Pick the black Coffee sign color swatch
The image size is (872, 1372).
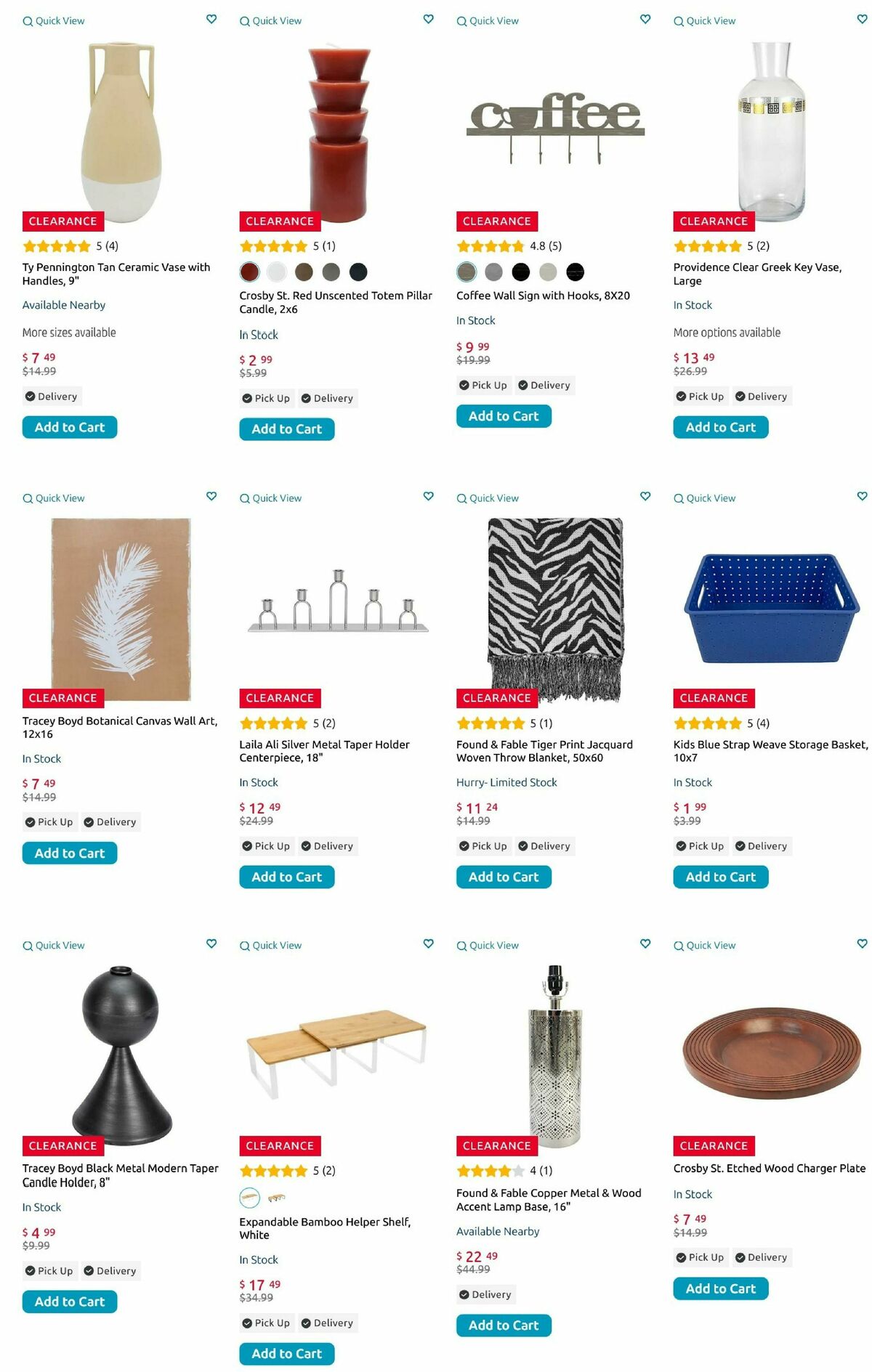[x=521, y=272]
